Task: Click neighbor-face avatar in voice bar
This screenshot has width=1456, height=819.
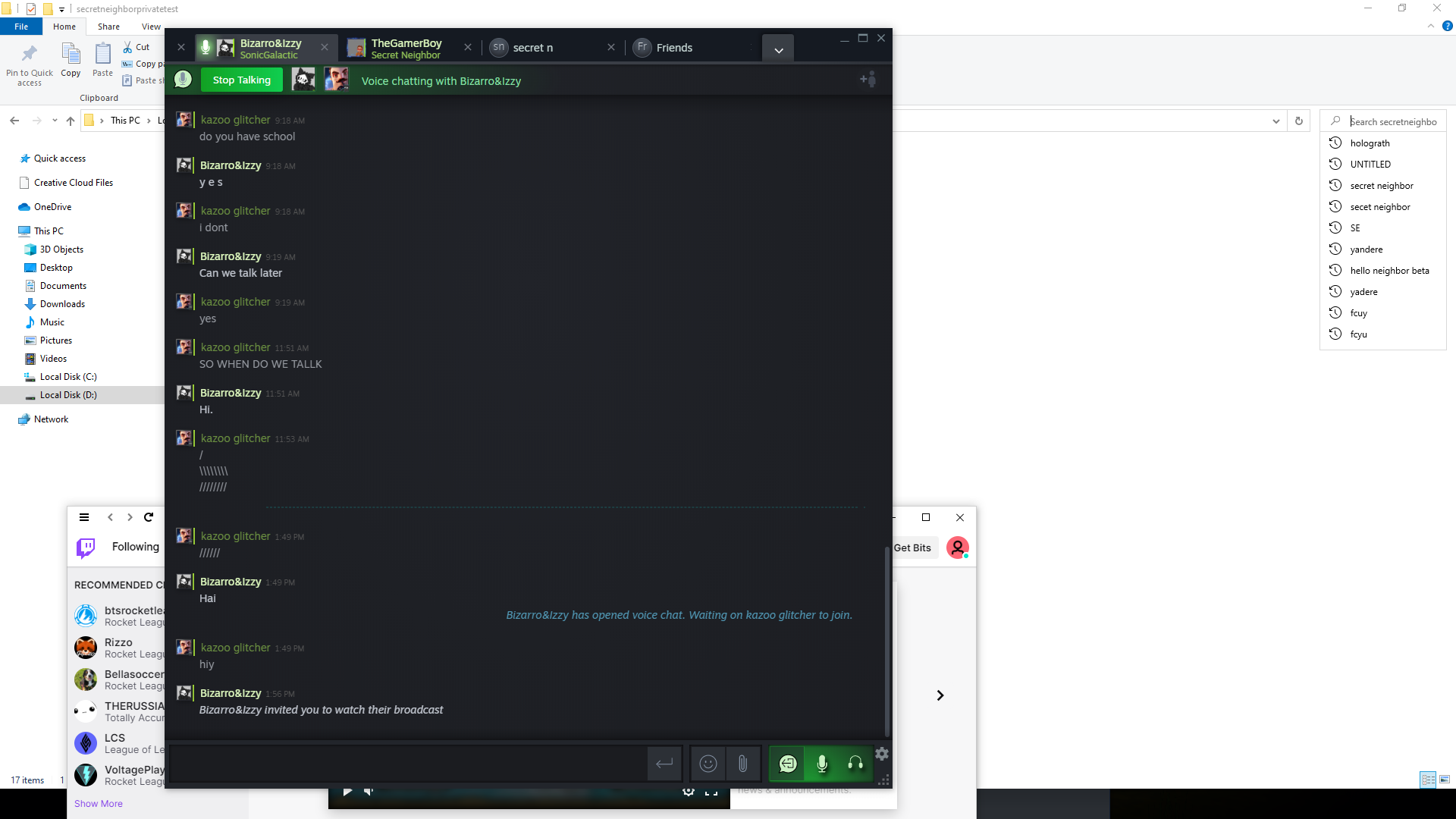Action: click(337, 80)
